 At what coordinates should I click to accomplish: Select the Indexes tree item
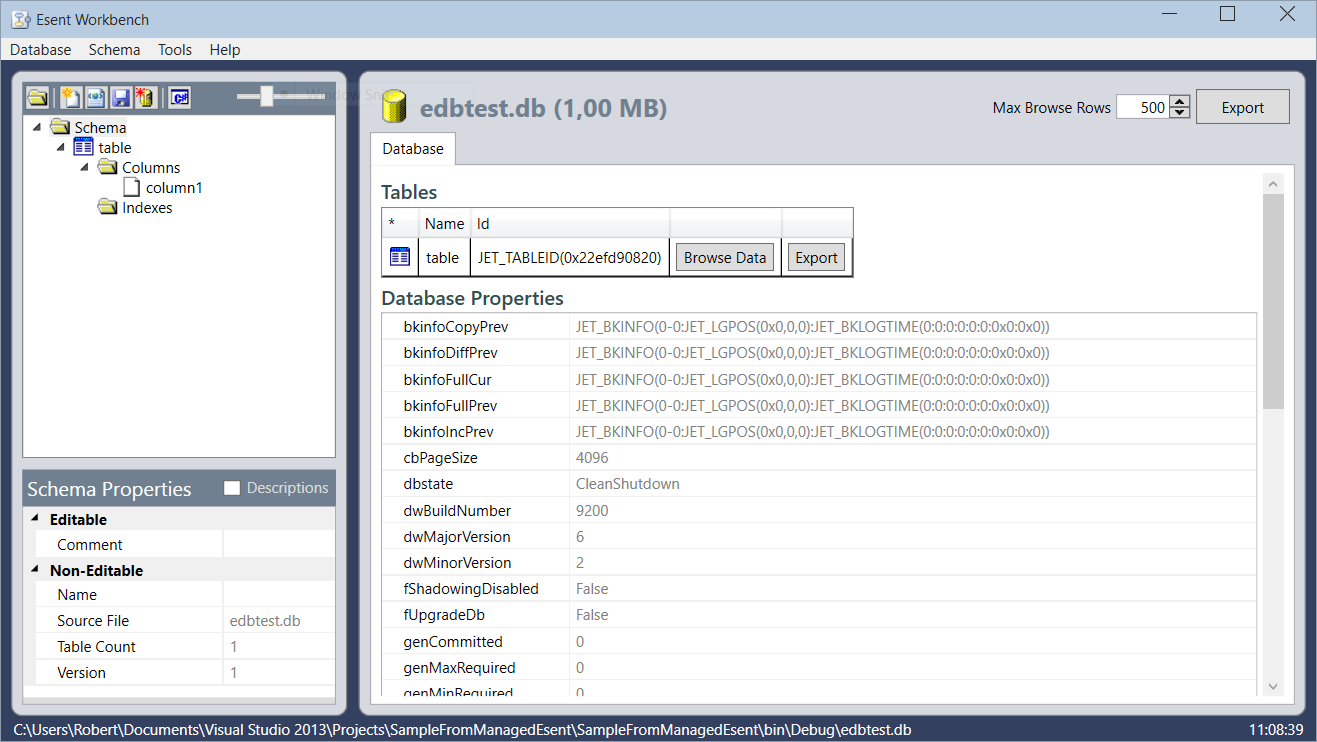(147, 207)
